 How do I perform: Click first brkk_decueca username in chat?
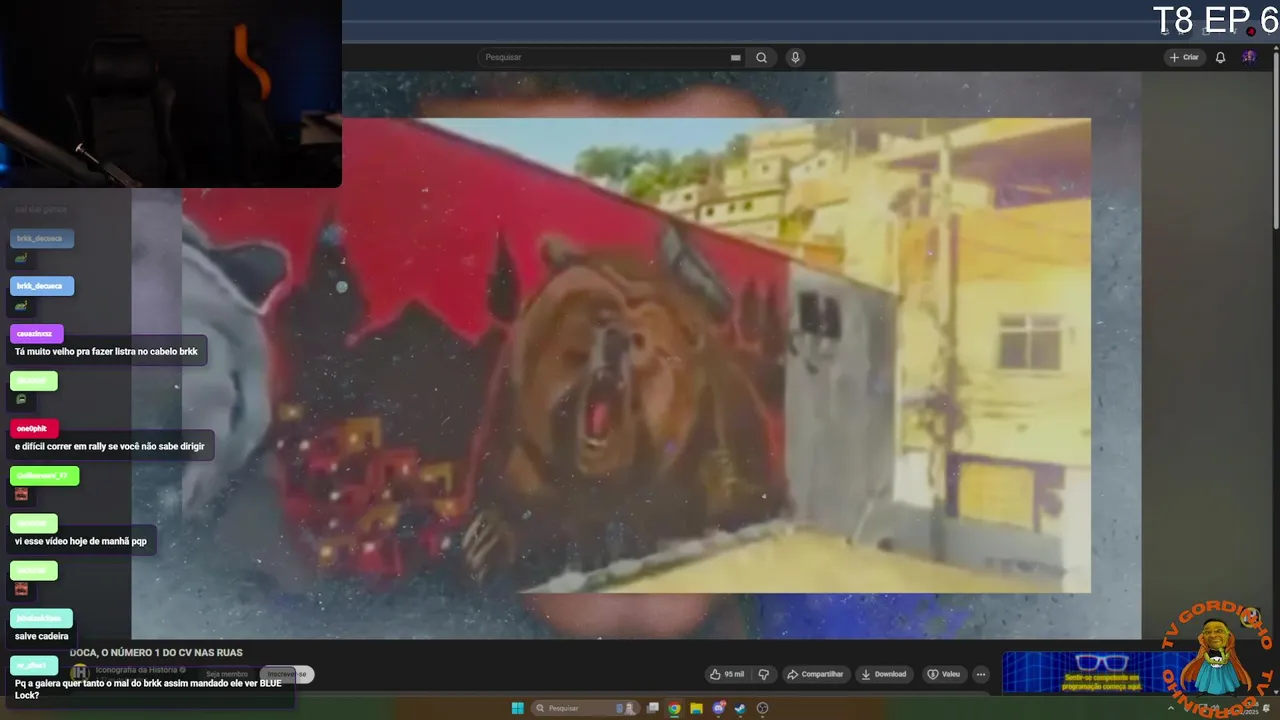coord(40,238)
